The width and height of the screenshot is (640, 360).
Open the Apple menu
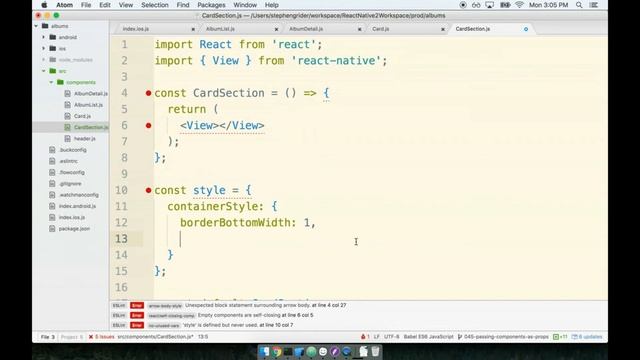click(44, 5)
